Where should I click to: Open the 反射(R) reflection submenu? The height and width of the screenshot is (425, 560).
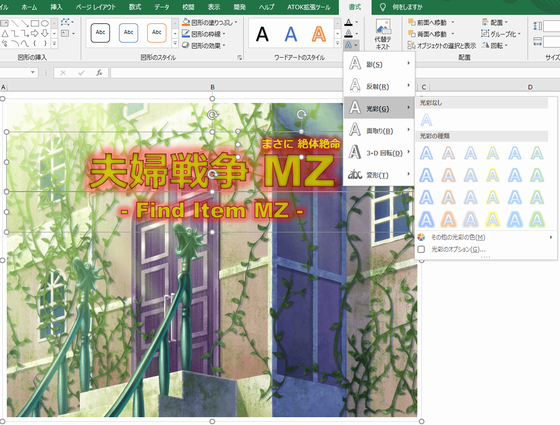(379, 86)
